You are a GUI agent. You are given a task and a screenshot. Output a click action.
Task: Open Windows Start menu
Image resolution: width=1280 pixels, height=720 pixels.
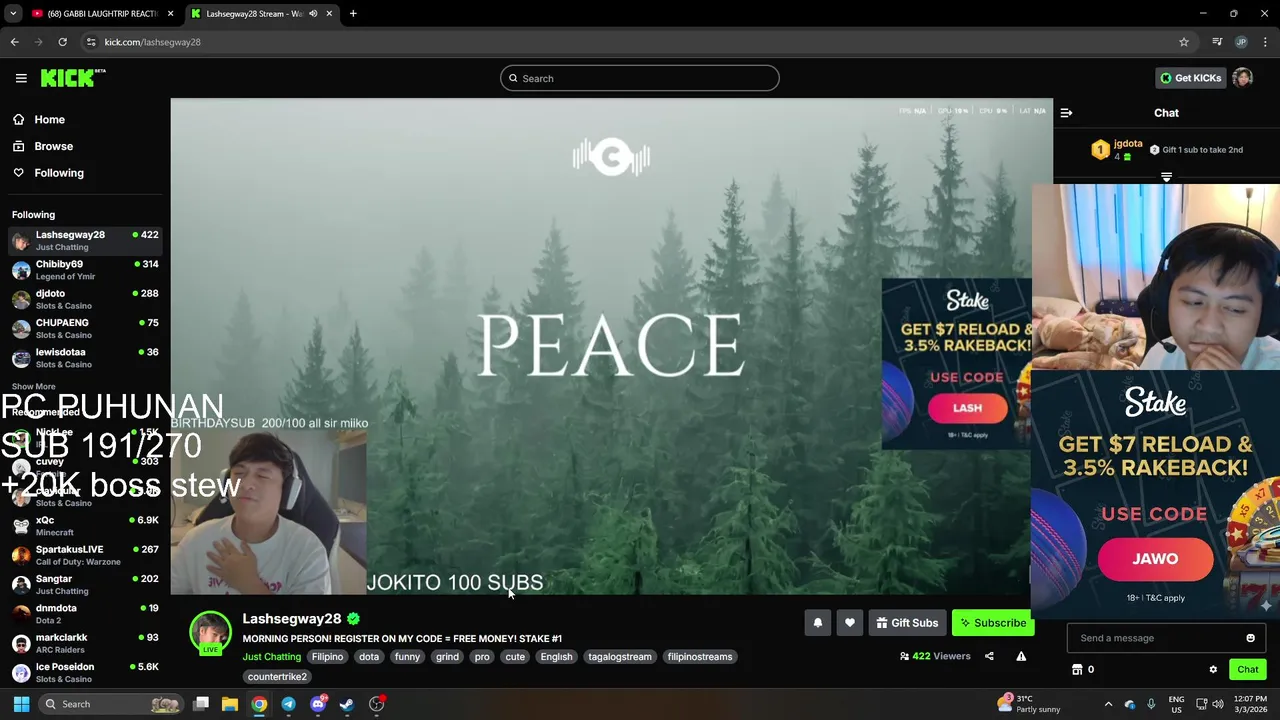point(21,704)
